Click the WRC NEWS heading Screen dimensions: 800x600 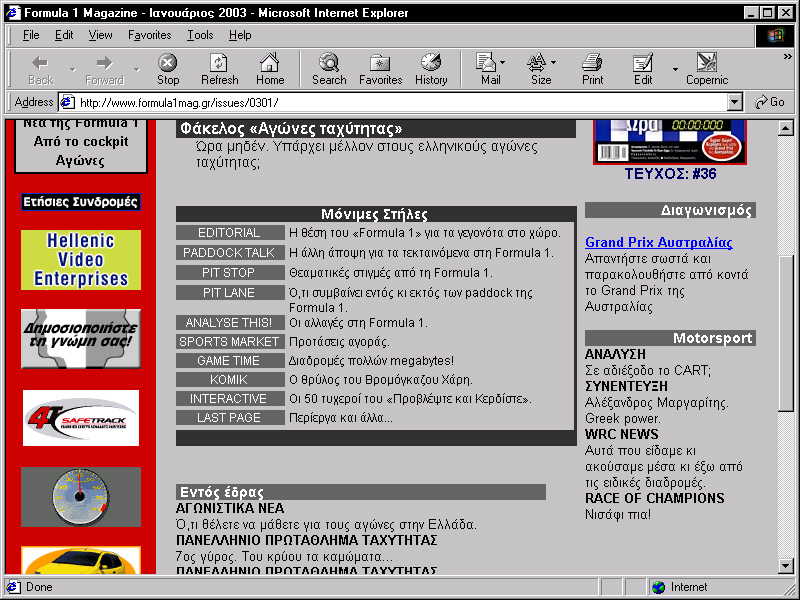(x=621, y=434)
